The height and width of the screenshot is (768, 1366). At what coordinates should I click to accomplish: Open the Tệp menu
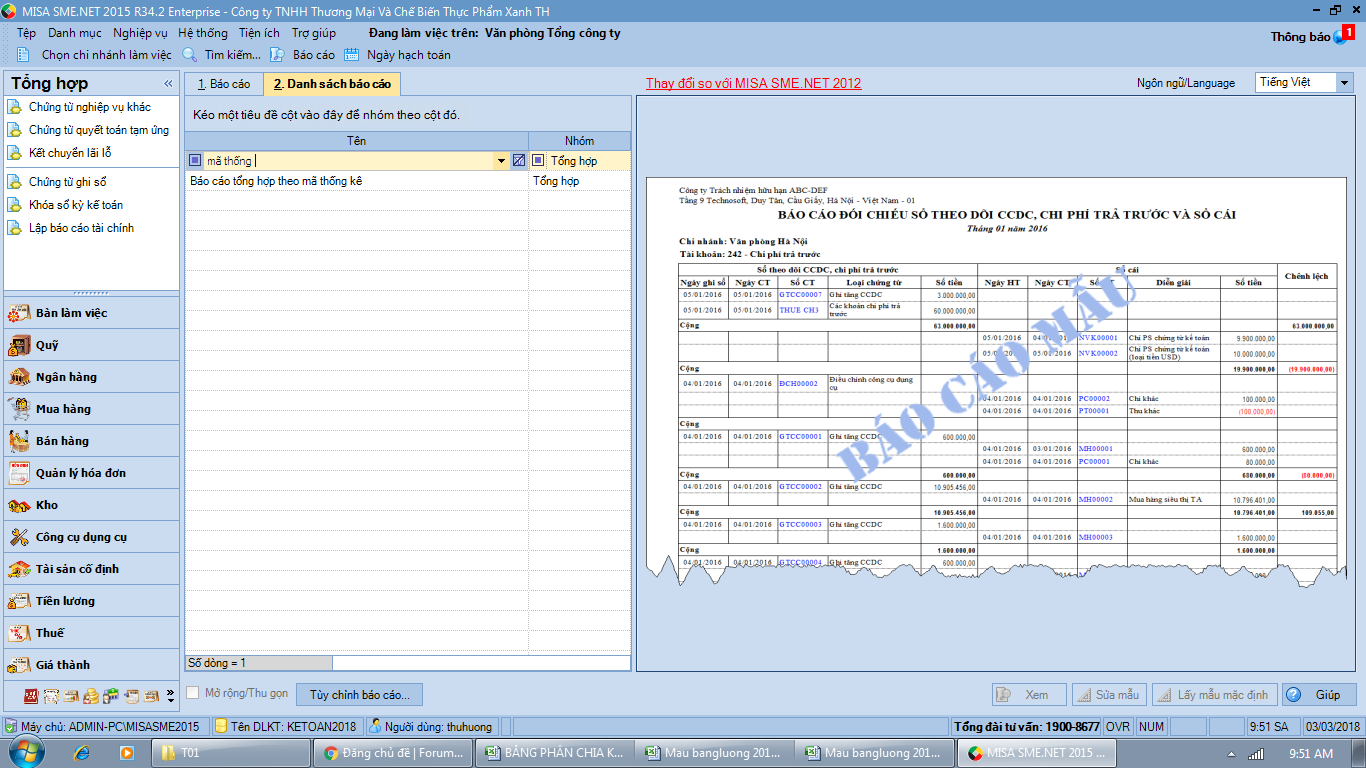[x=26, y=33]
